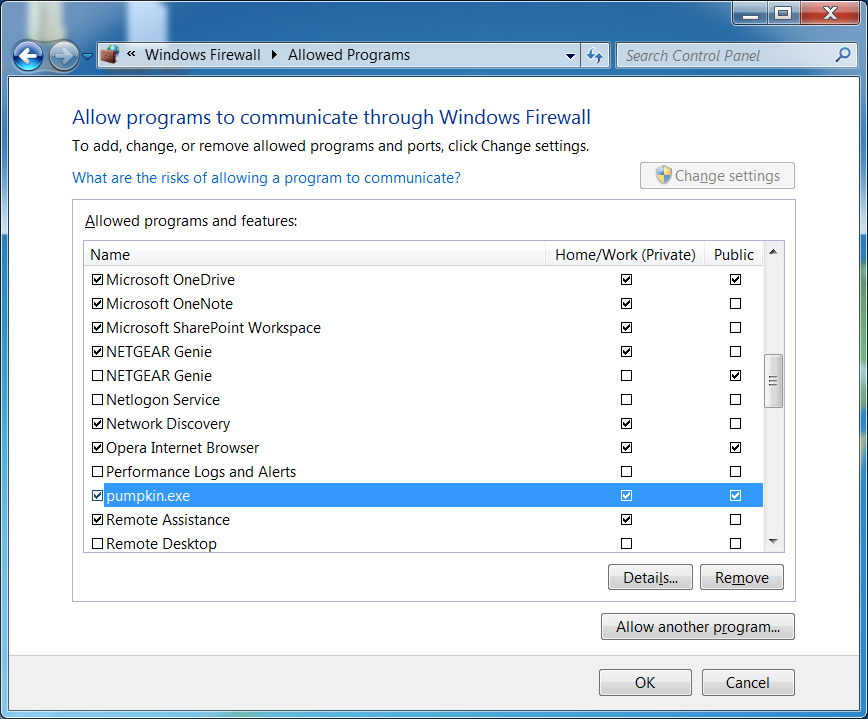Open the recent pages dropdown arrow
The height and width of the screenshot is (719, 868).
click(88, 56)
